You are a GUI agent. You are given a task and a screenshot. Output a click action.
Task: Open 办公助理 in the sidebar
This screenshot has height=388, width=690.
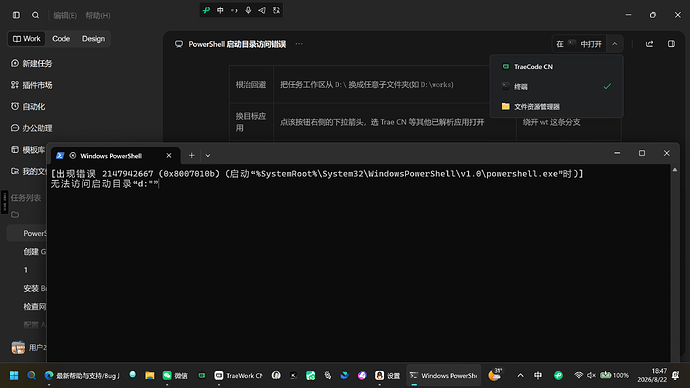(31, 128)
